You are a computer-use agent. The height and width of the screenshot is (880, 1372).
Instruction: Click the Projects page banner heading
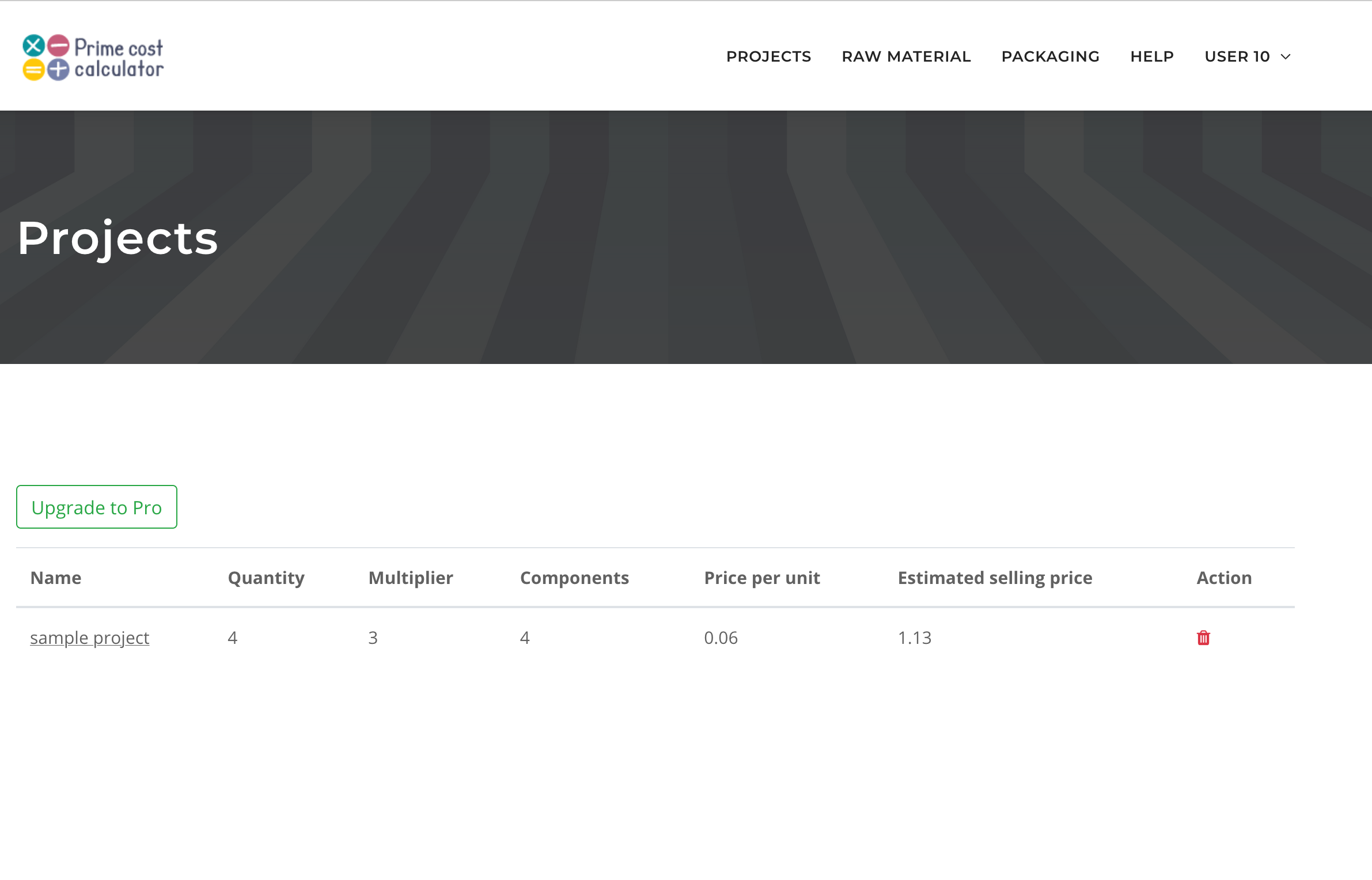[x=118, y=238]
